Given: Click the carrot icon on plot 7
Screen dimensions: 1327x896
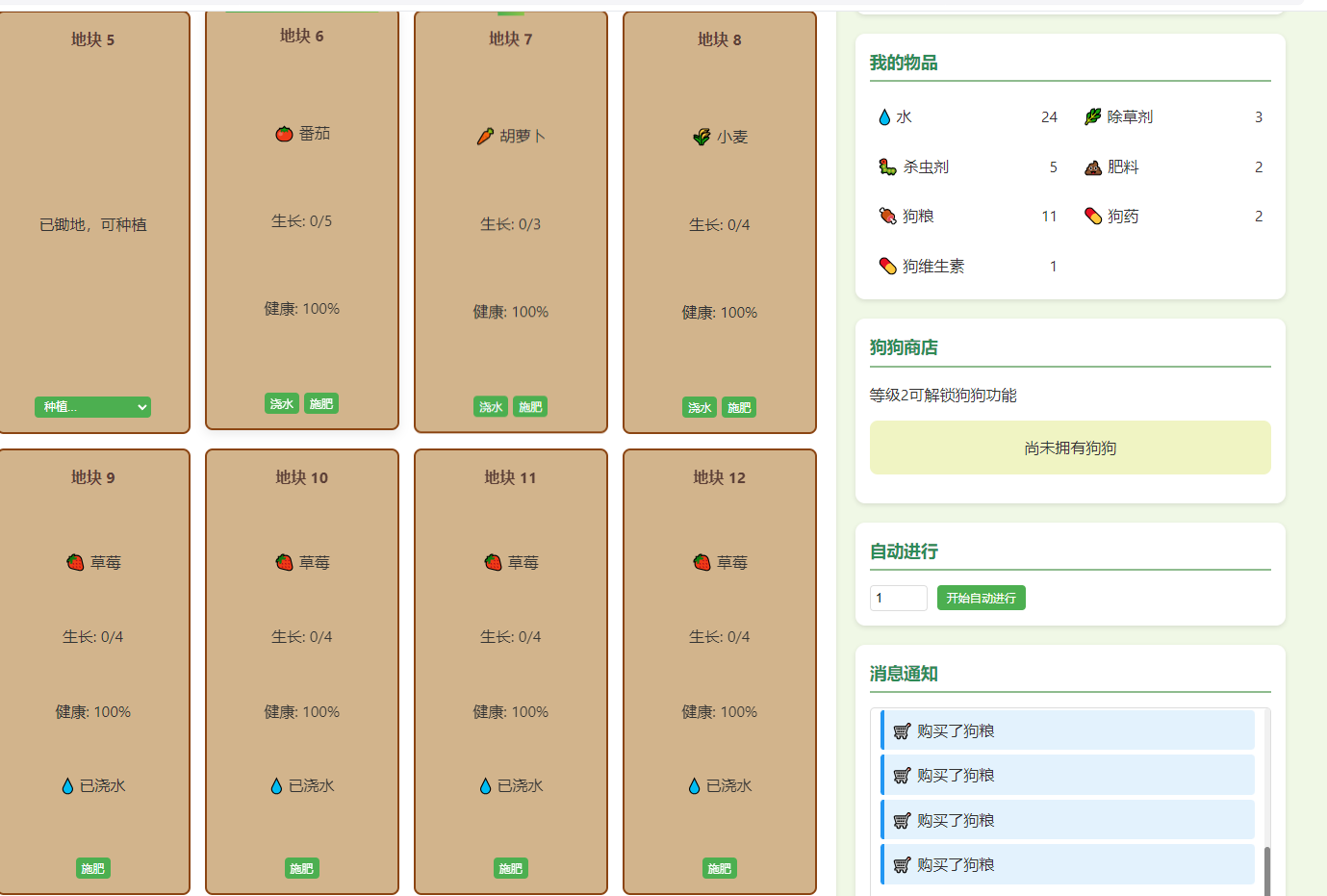Looking at the screenshot, I should point(485,137).
